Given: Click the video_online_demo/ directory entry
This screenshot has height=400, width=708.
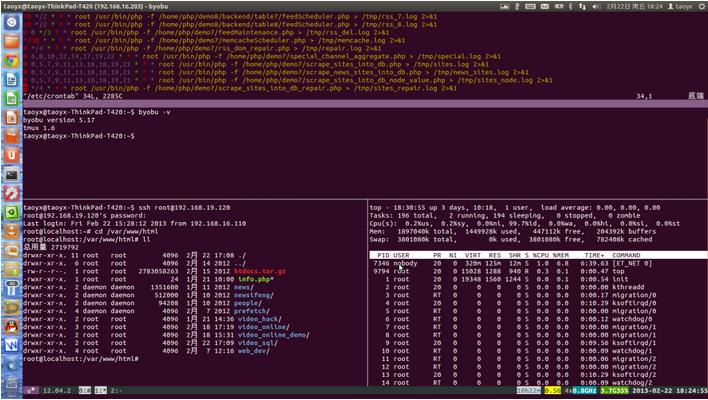Looking at the screenshot, I should [274, 335].
